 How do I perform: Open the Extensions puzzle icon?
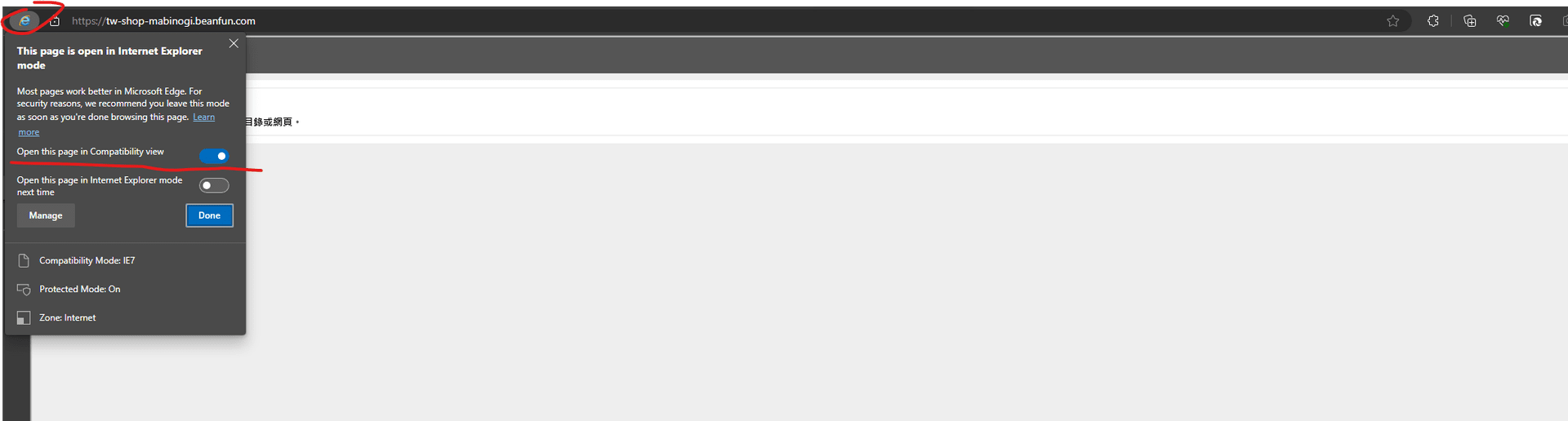[1433, 21]
